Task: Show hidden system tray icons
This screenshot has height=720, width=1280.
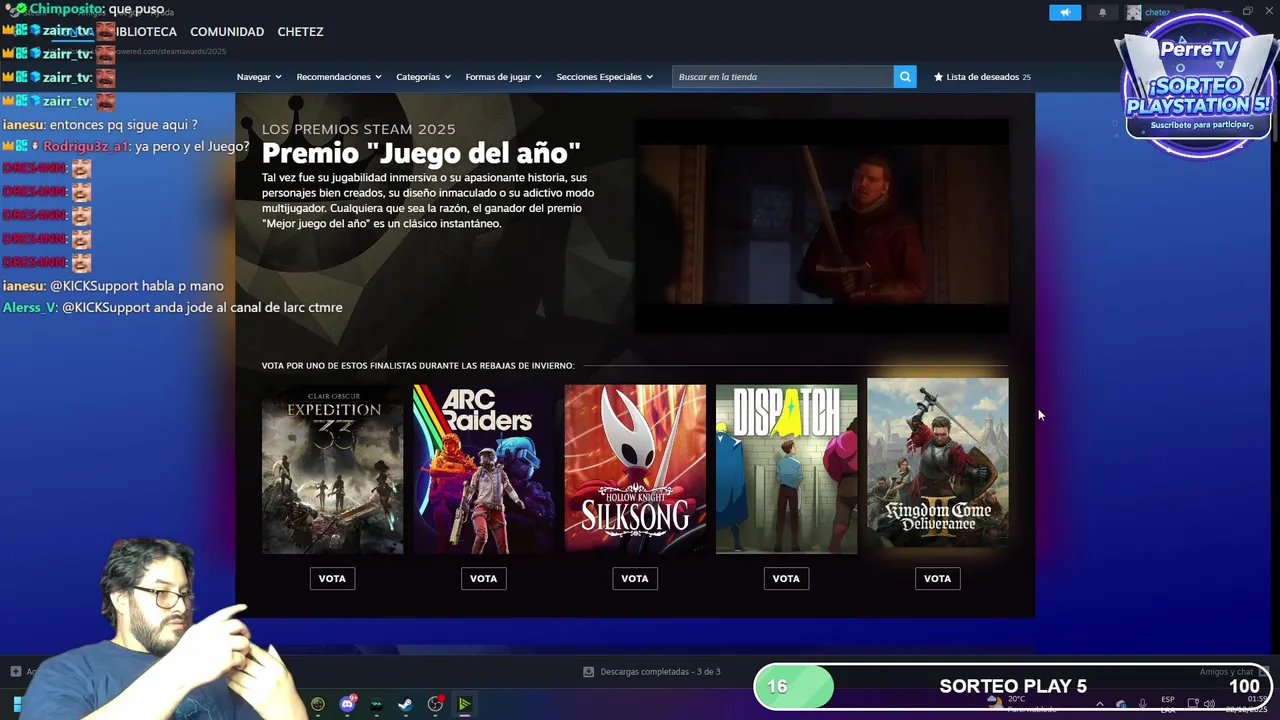Action: click(x=1099, y=704)
